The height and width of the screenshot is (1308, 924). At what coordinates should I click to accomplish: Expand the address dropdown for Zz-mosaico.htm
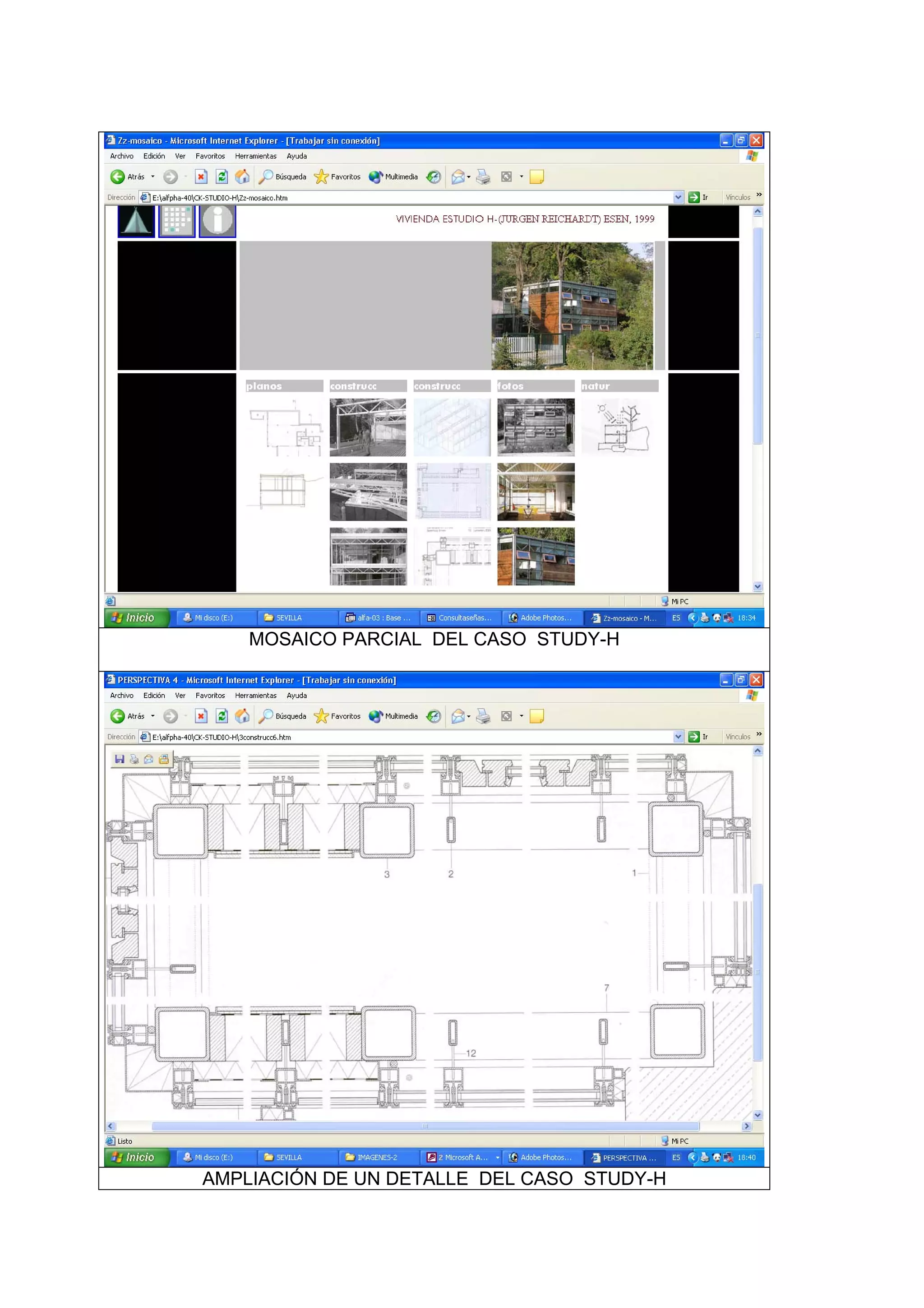[678, 197]
